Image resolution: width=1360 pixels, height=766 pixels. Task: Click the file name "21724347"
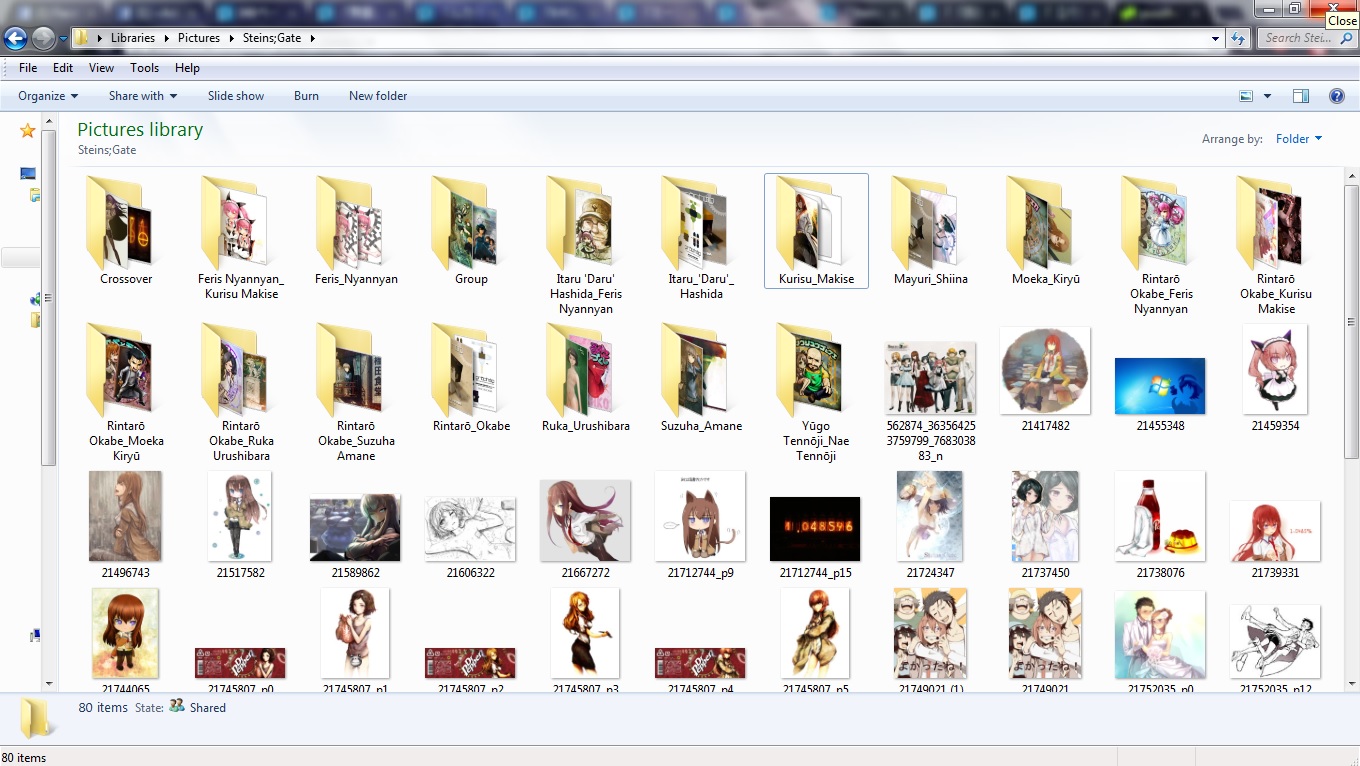click(930, 573)
